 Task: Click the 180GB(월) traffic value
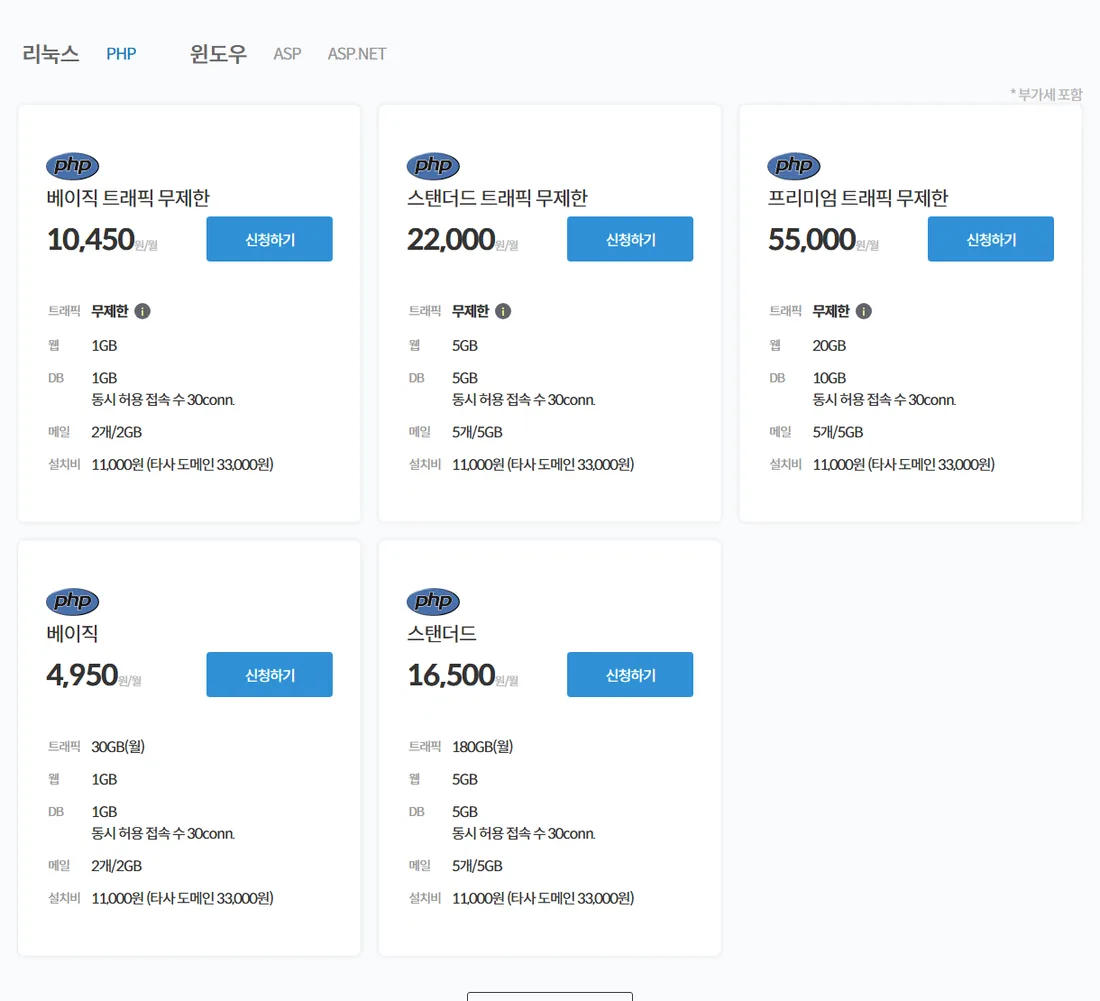(x=483, y=746)
